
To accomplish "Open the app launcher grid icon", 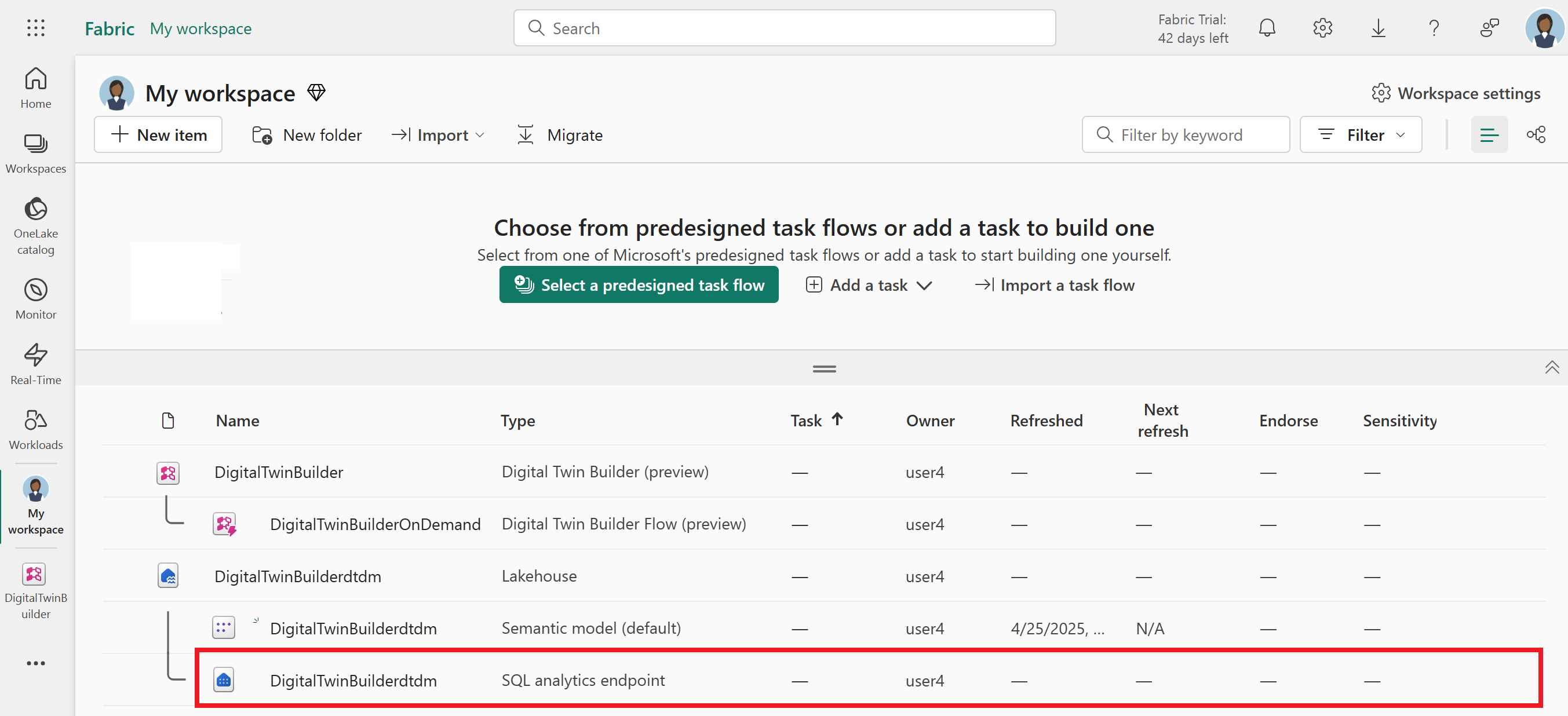I will pyautogui.click(x=36, y=28).
